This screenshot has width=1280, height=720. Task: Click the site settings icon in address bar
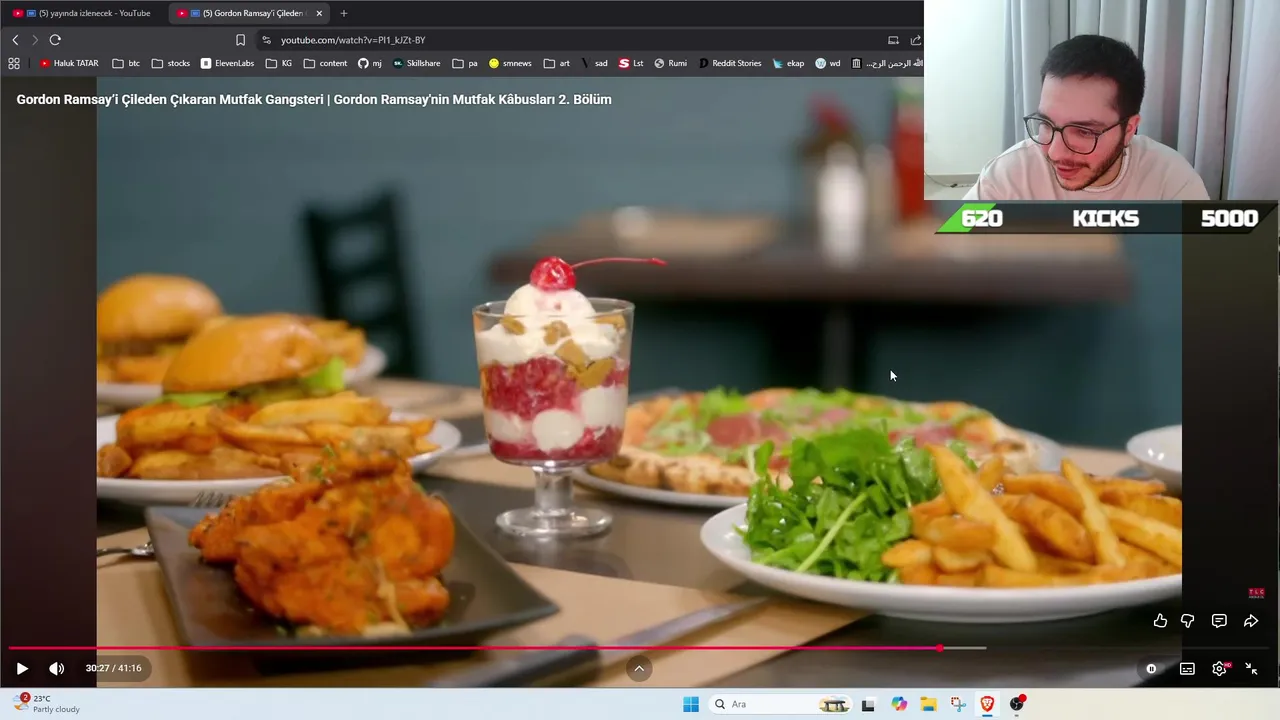(x=266, y=40)
